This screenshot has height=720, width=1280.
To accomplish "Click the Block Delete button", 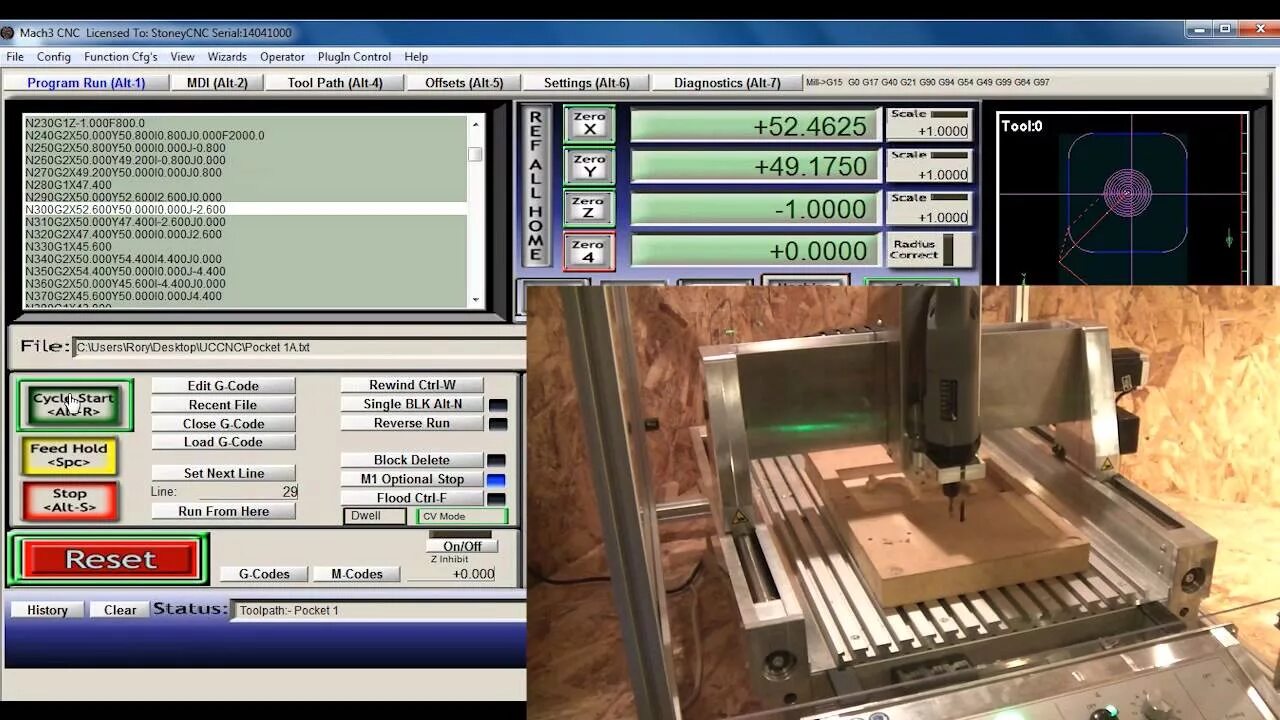I will pos(412,460).
